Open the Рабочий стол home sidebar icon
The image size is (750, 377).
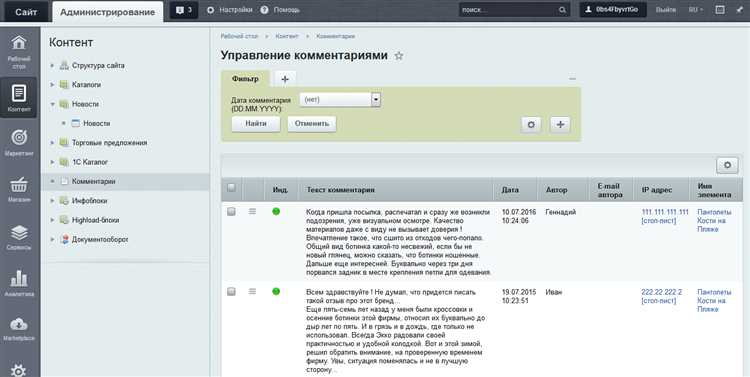pyautogui.click(x=19, y=50)
